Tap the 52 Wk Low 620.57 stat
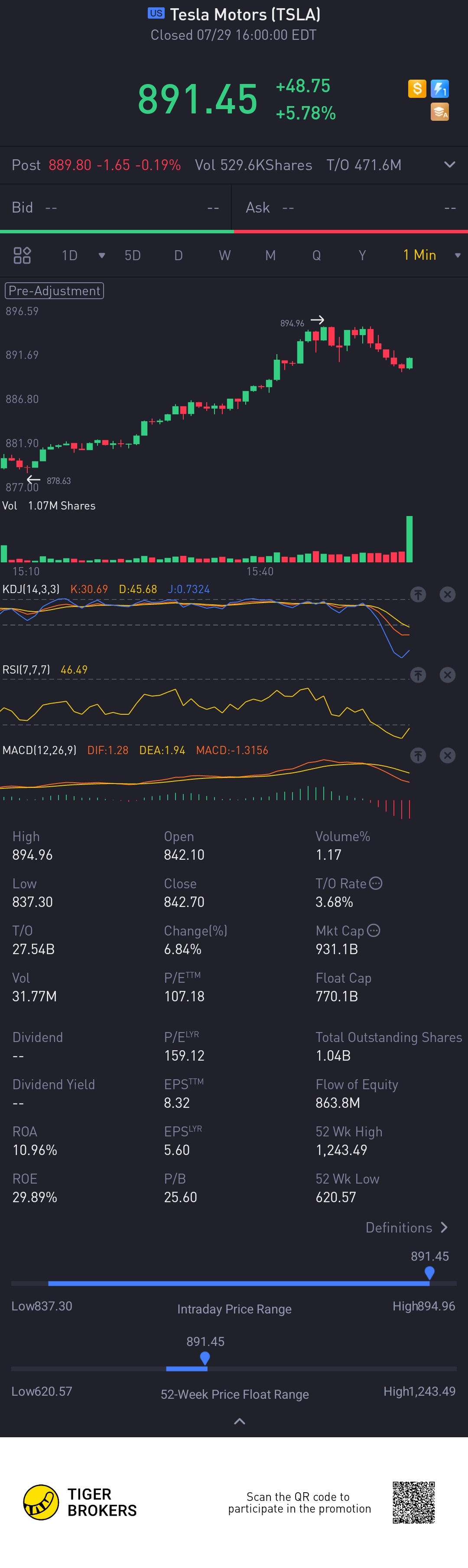The image size is (468, 1568). (348, 1187)
